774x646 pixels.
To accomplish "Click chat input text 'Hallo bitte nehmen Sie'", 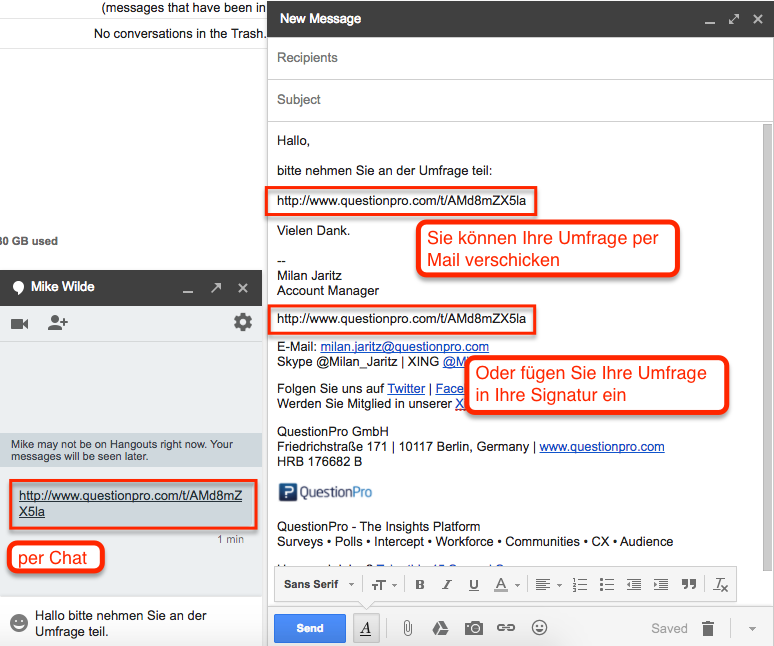I will click(120, 623).
